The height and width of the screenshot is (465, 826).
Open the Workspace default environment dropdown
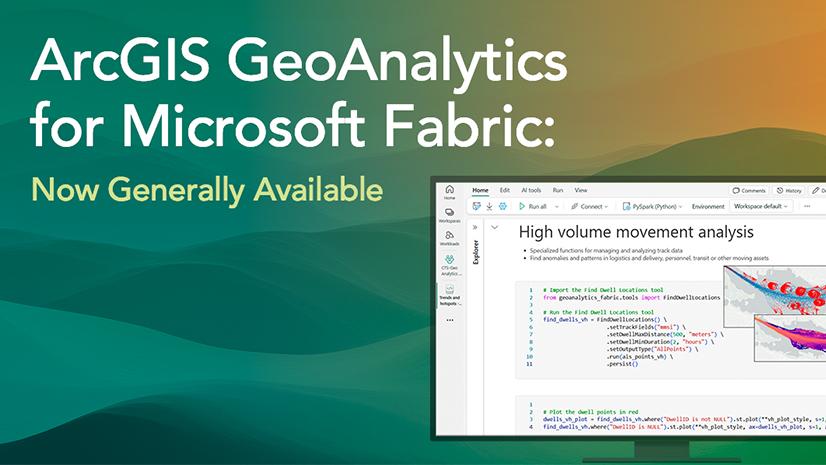(x=761, y=206)
